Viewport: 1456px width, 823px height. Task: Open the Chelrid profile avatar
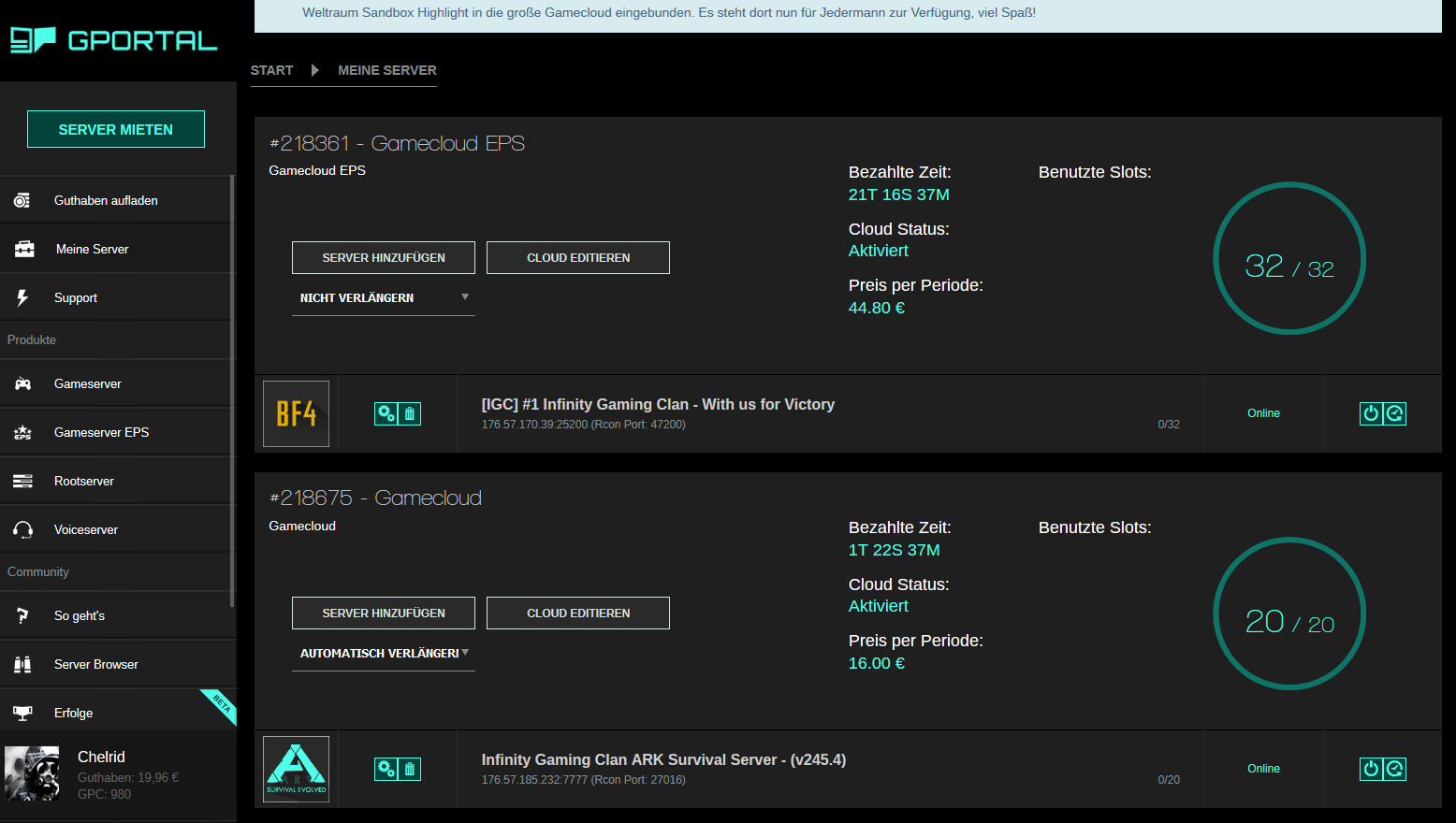pos(32,773)
